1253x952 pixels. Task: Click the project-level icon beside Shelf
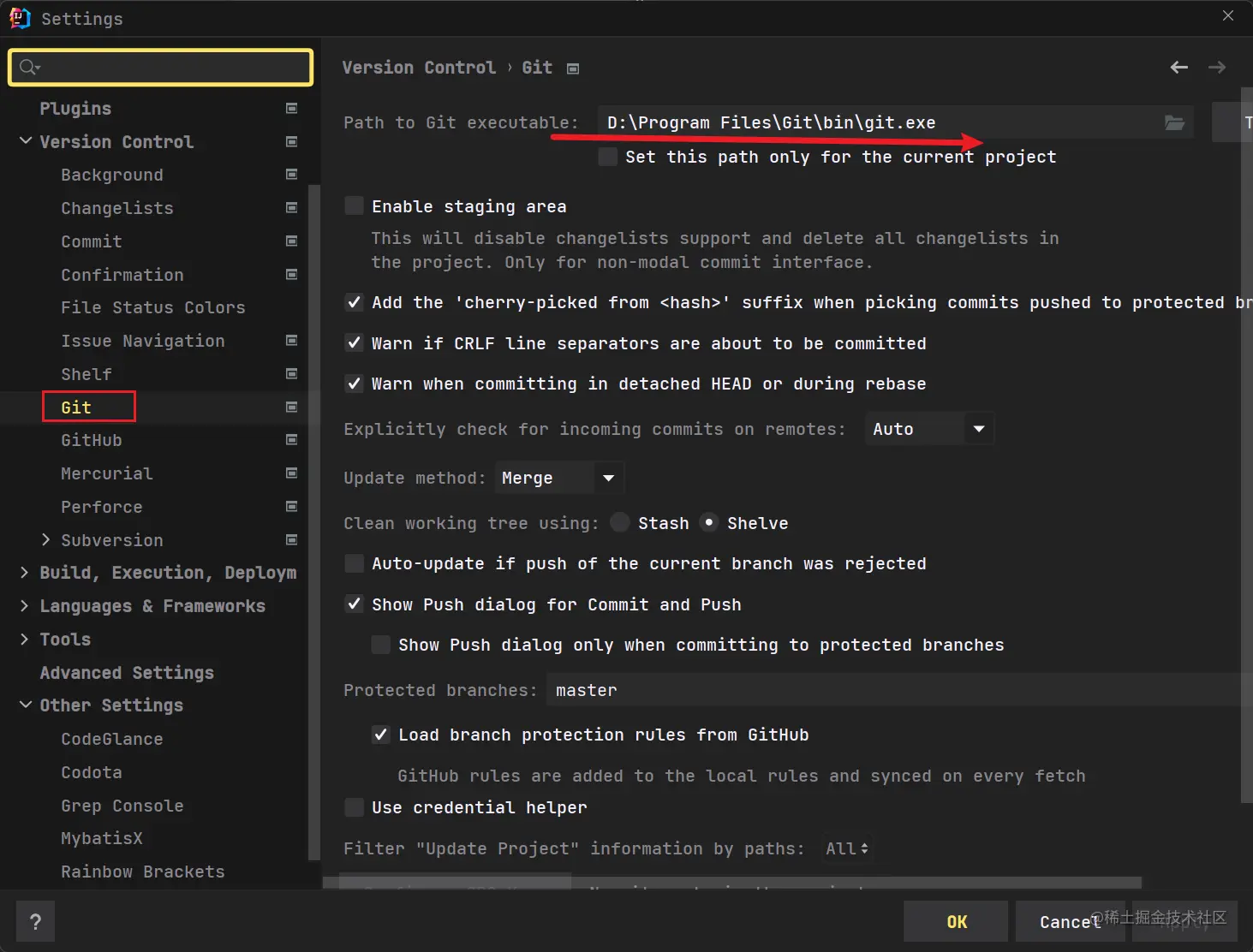click(x=291, y=374)
